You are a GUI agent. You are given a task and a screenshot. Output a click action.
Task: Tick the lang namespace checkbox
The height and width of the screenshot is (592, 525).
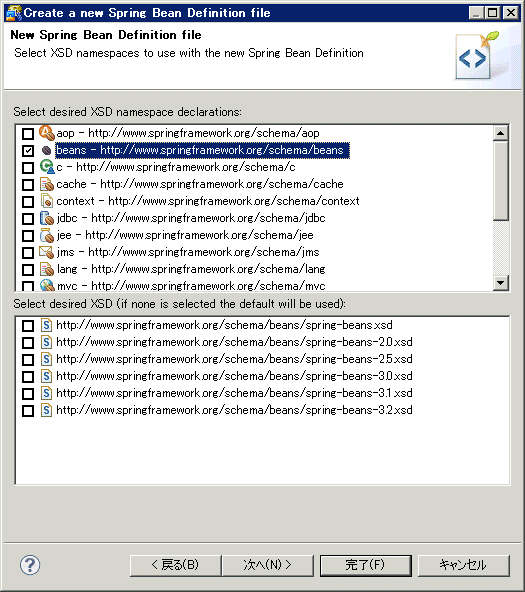[28, 270]
